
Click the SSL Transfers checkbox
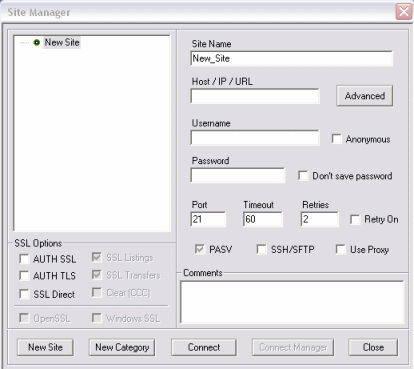click(97, 275)
